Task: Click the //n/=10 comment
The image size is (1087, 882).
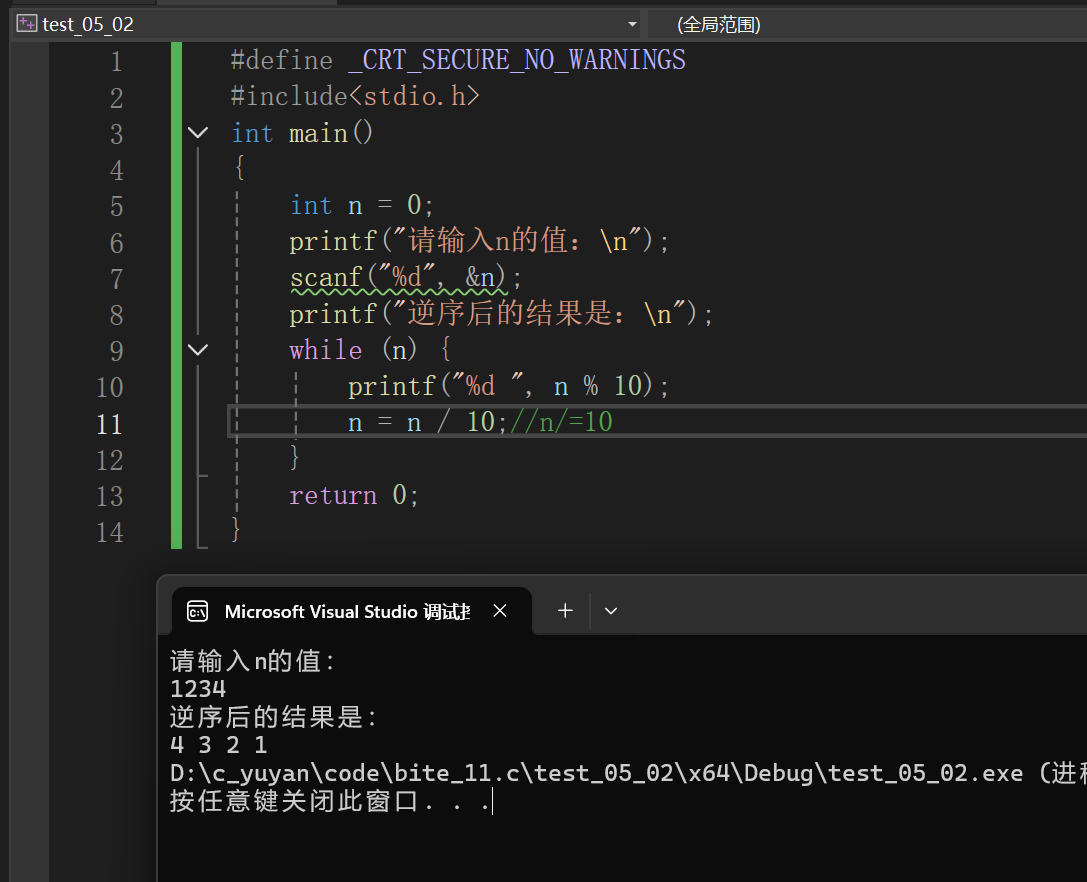Action: [562, 422]
